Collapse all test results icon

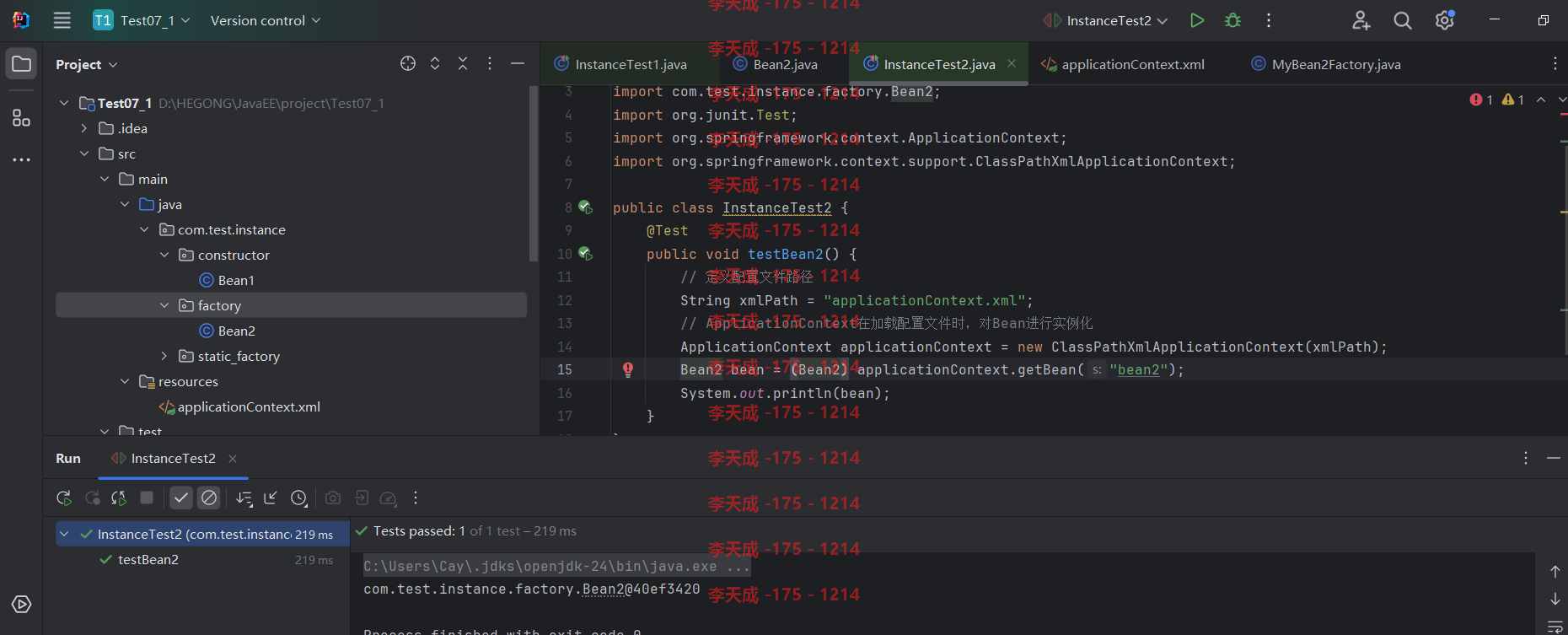(271, 498)
